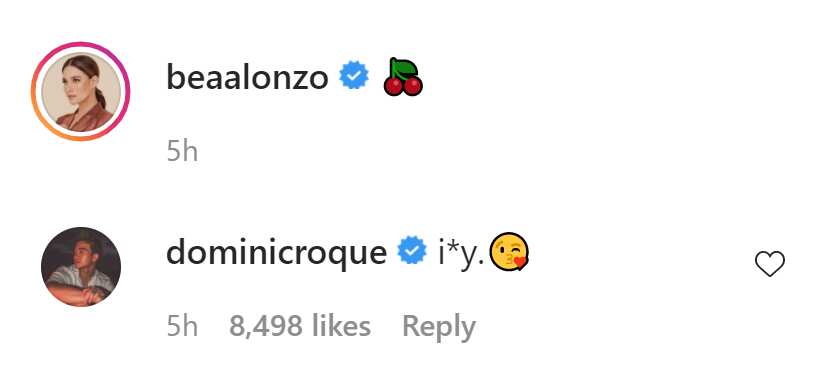Like dominicroque's comment with the heart icon

pyautogui.click(x=770, y=264)
